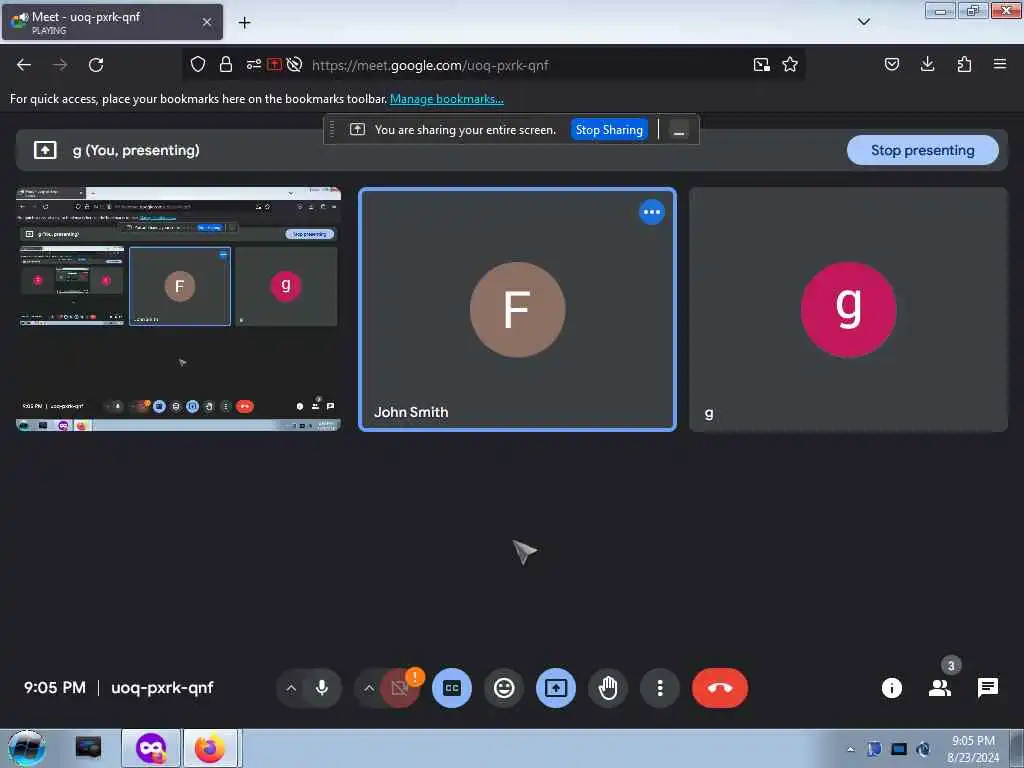Bookmark this page with the star
This screenshot has height=768, width=1024.
790,64
